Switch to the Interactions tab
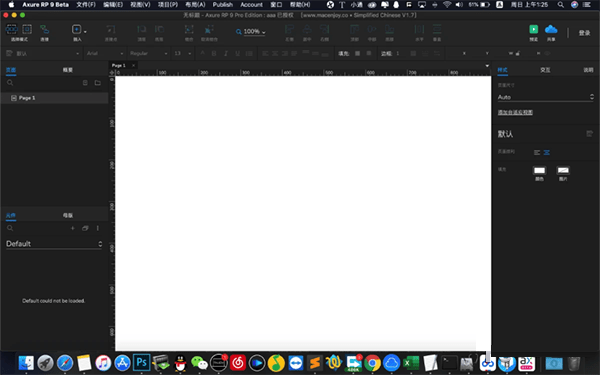The width and height of the screenshot is (600, 375). (545, 70)
